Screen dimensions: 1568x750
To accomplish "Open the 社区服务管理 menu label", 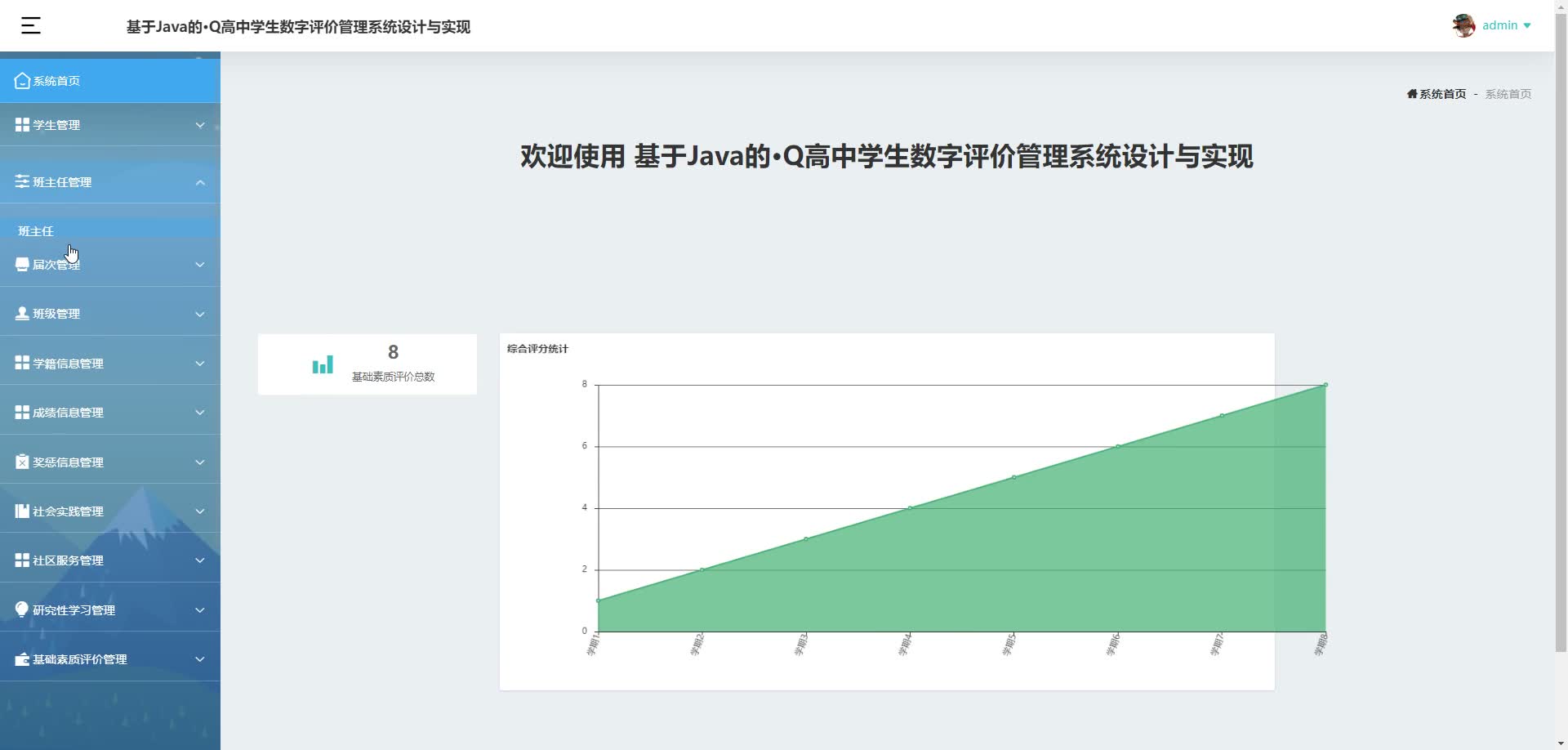I will click(x=68, y=560).
